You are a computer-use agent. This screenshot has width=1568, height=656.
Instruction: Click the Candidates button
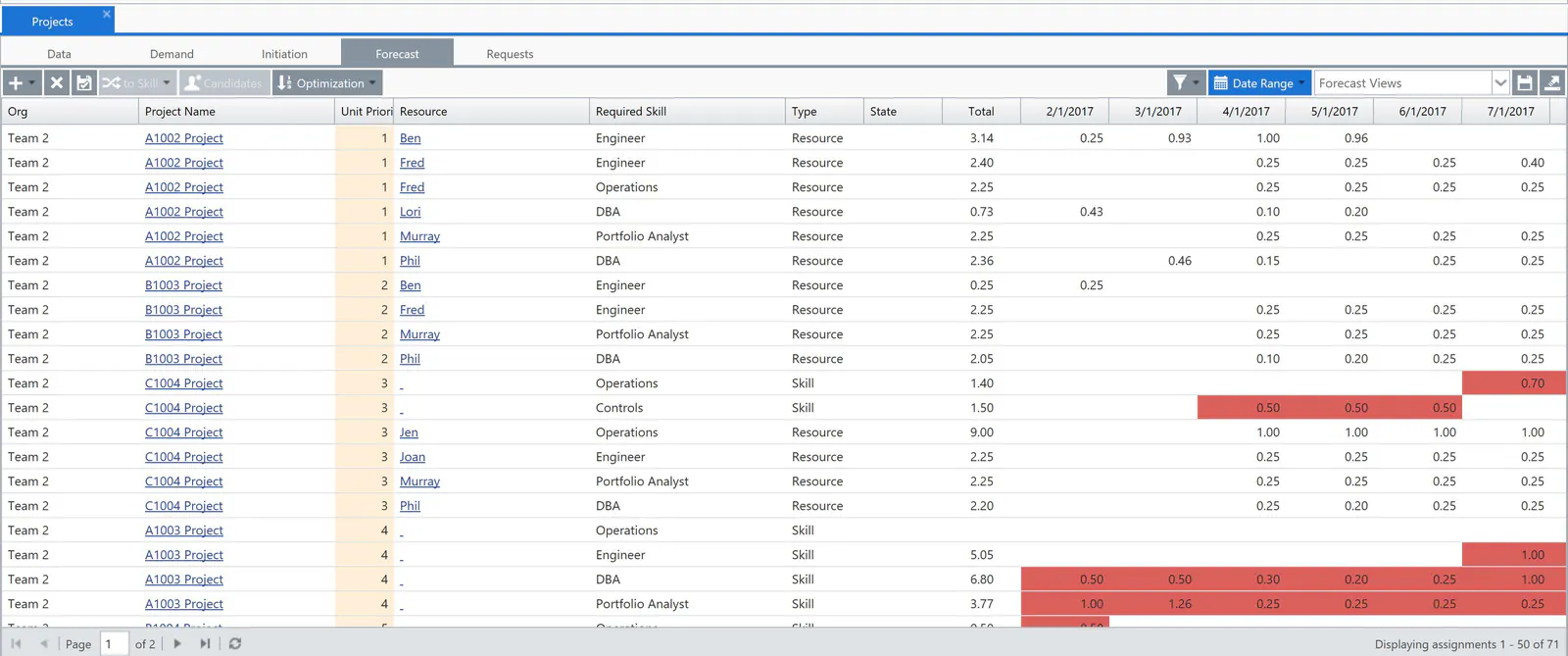(x=223, y=83)
